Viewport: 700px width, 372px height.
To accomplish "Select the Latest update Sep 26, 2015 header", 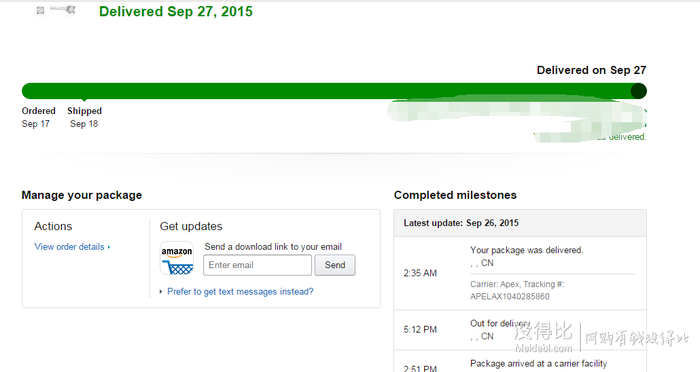I will [x=520, y=223].
